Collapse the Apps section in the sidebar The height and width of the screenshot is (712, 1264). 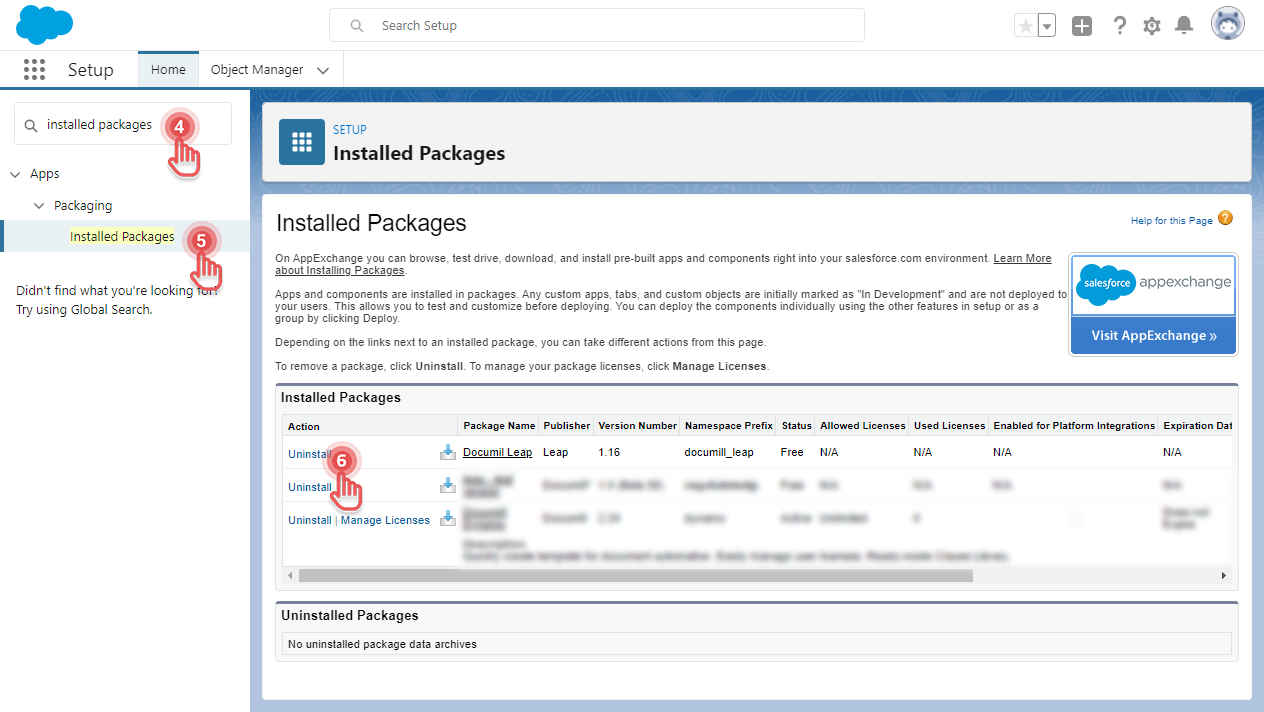16,173
